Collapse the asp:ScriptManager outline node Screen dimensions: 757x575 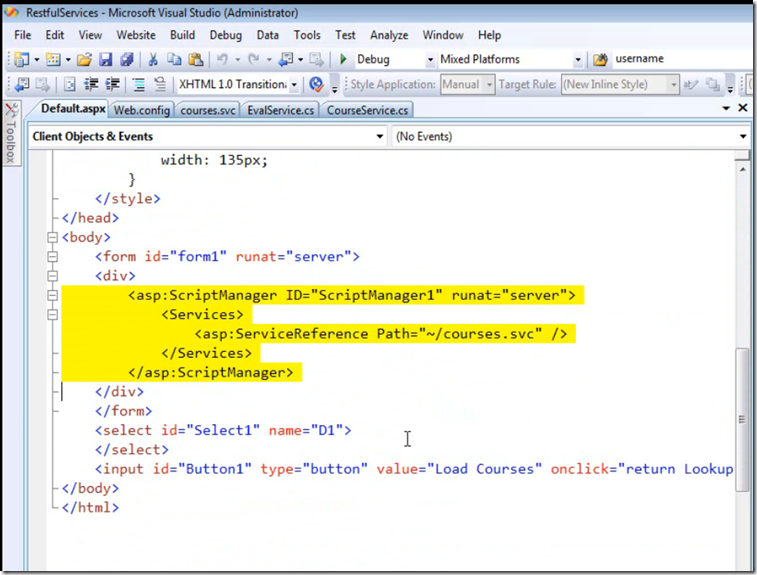coord(53,295)
